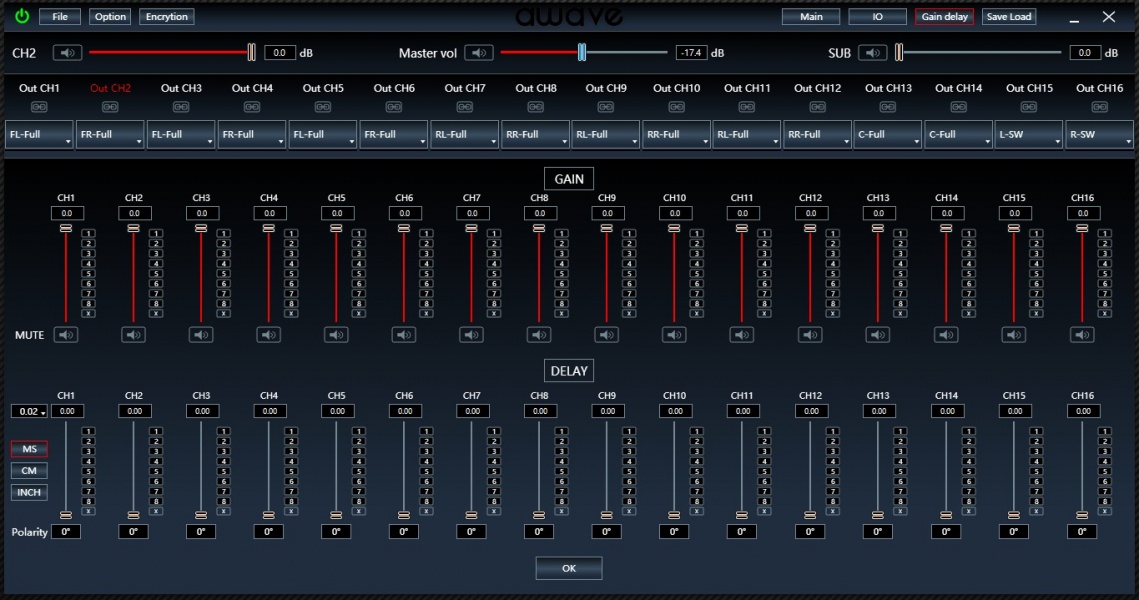Select Out CH9 channel label
Screen dimensions: 1139x600
click(x=606, y=88)
